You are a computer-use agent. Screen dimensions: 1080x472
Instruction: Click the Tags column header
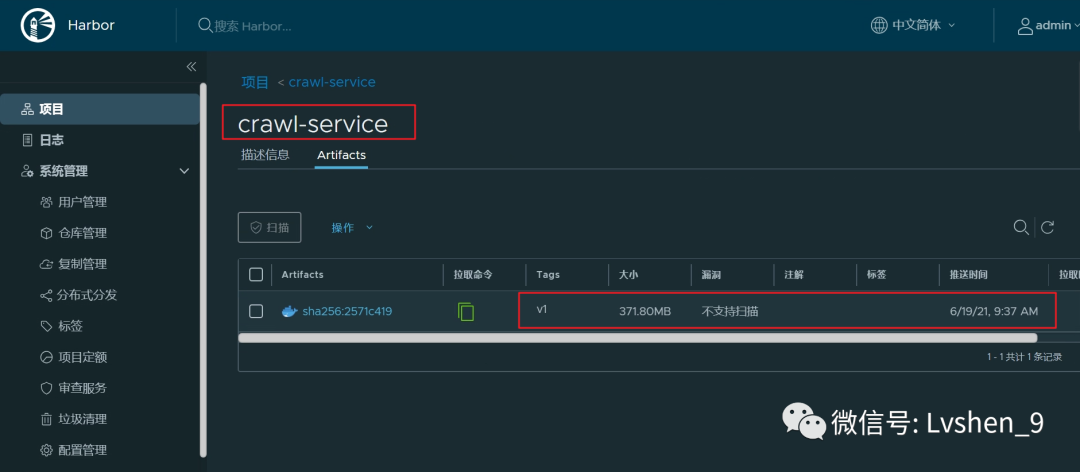coord(548,274)
